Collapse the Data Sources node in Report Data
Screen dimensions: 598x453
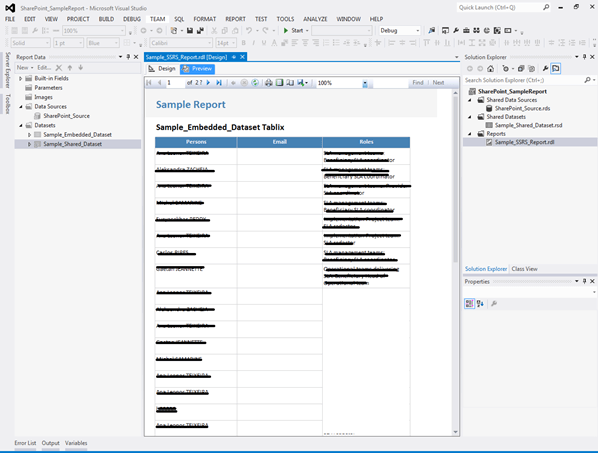(x=21, y=106)
